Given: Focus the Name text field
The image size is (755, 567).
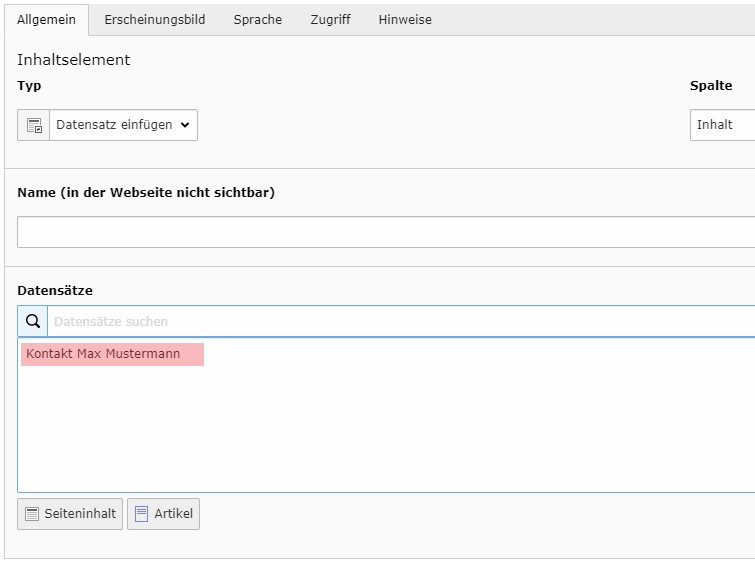Looking at the screenshot, I should tap(386, 232).
